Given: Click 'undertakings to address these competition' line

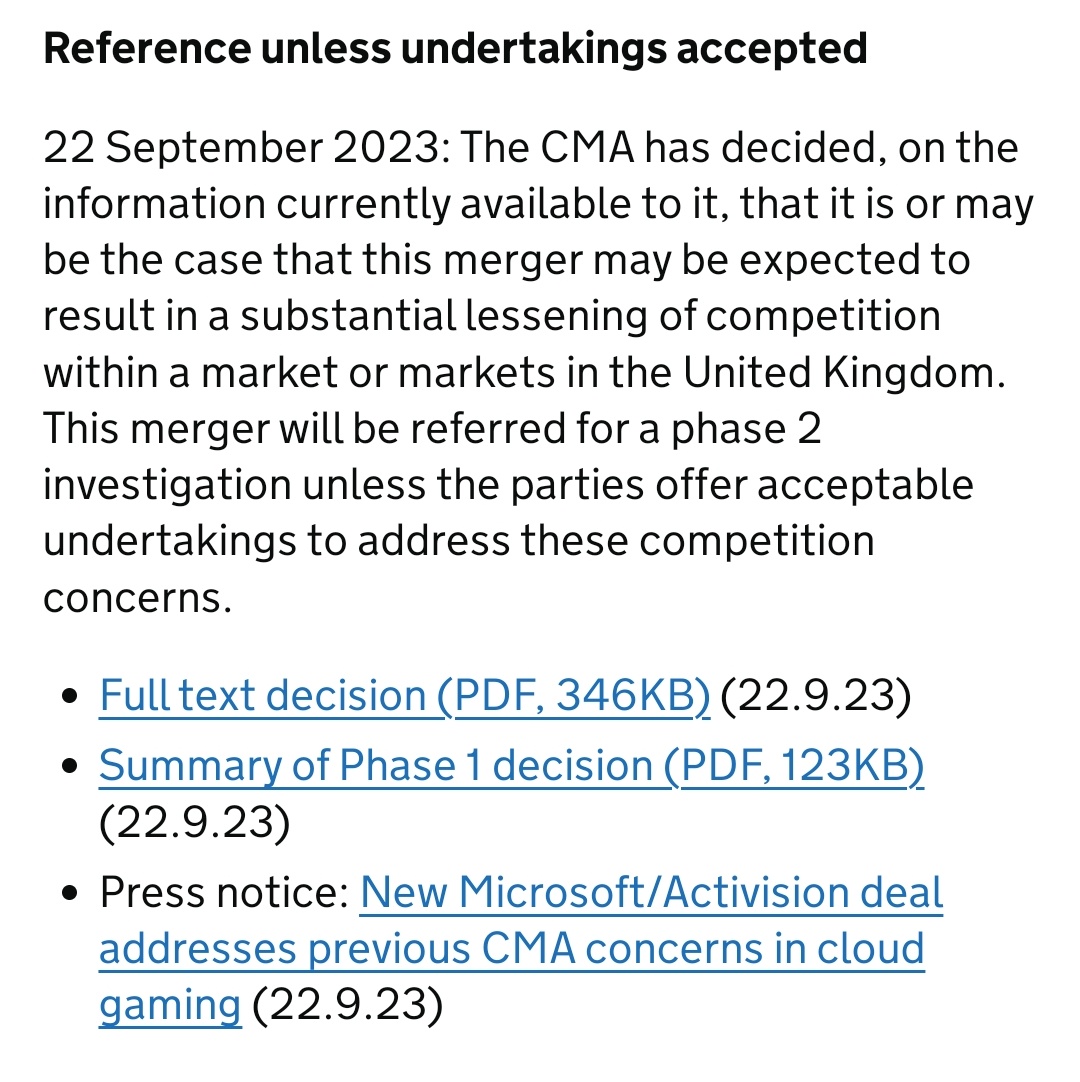Looking at the screenshot, I should coord(459,541).
